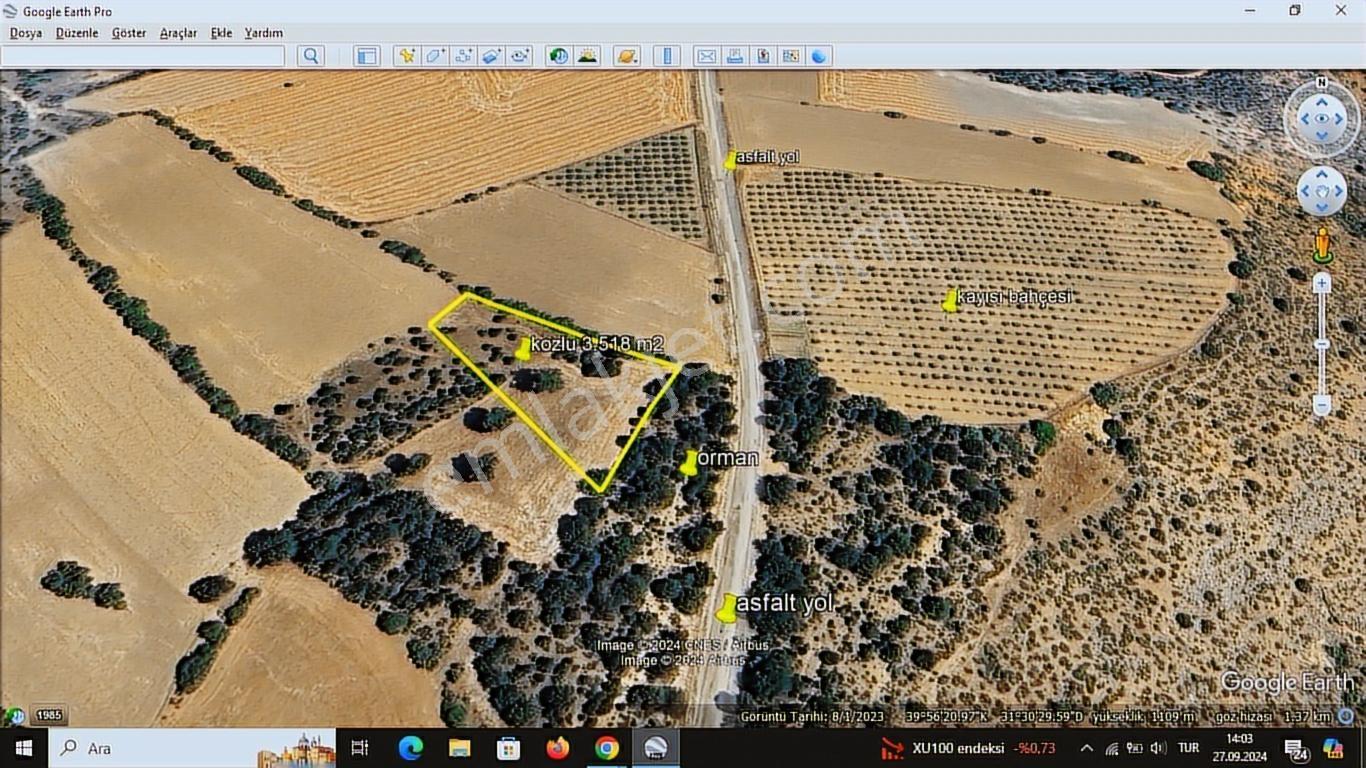Open the Araçlar menu
The width and height of the screenshot is (1366, 768).
[178, 33]
